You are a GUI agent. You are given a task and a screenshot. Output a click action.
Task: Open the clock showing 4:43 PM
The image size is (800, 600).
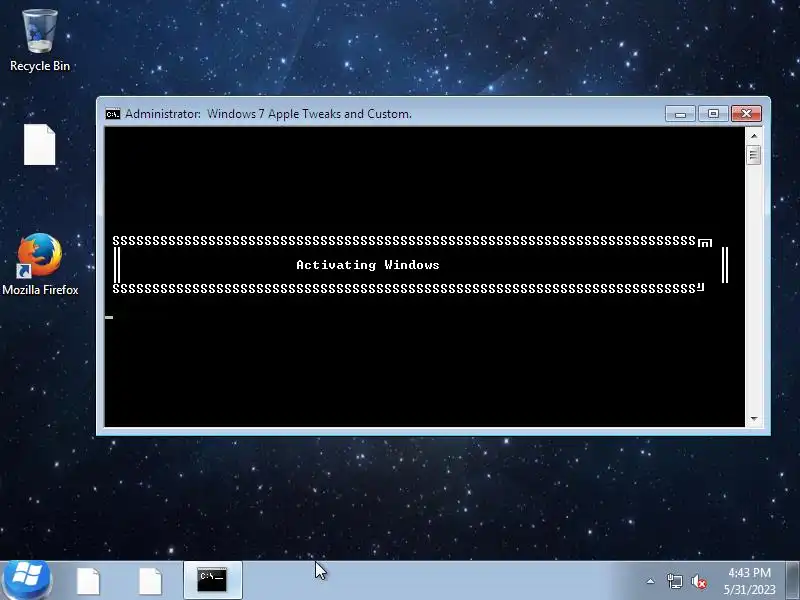pyautogui.click(x=749, y=581)
